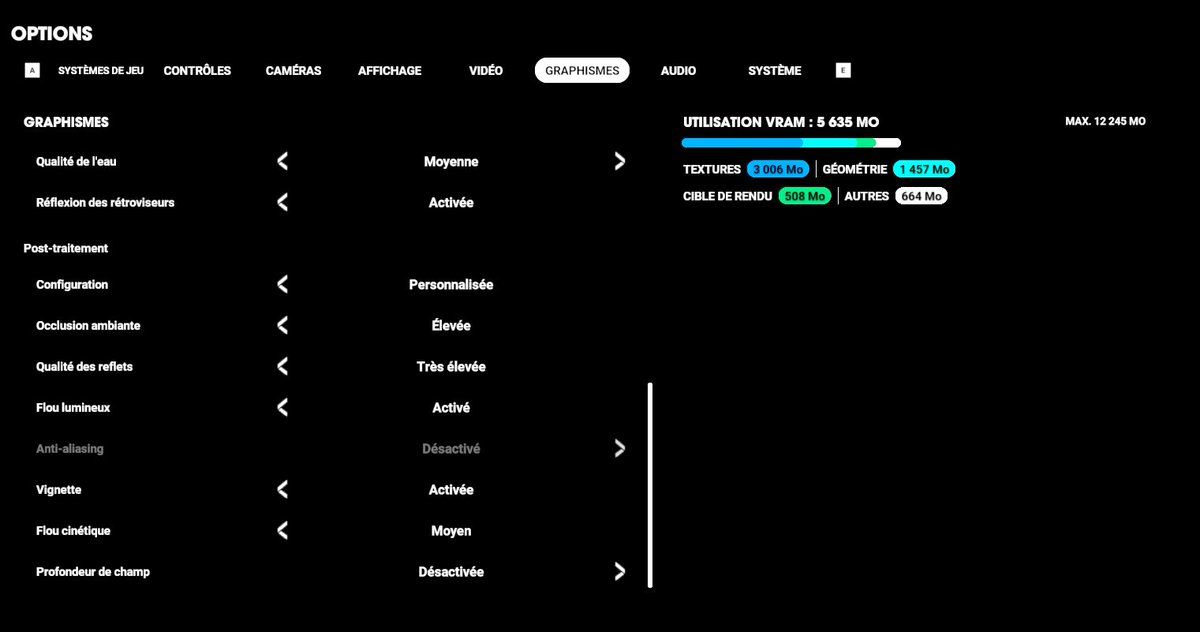Image resolution: width=1200 pixels, height=632 pixels.
Task: Click left arrow for Flou lumineux
Action: [x=283, y=408]
